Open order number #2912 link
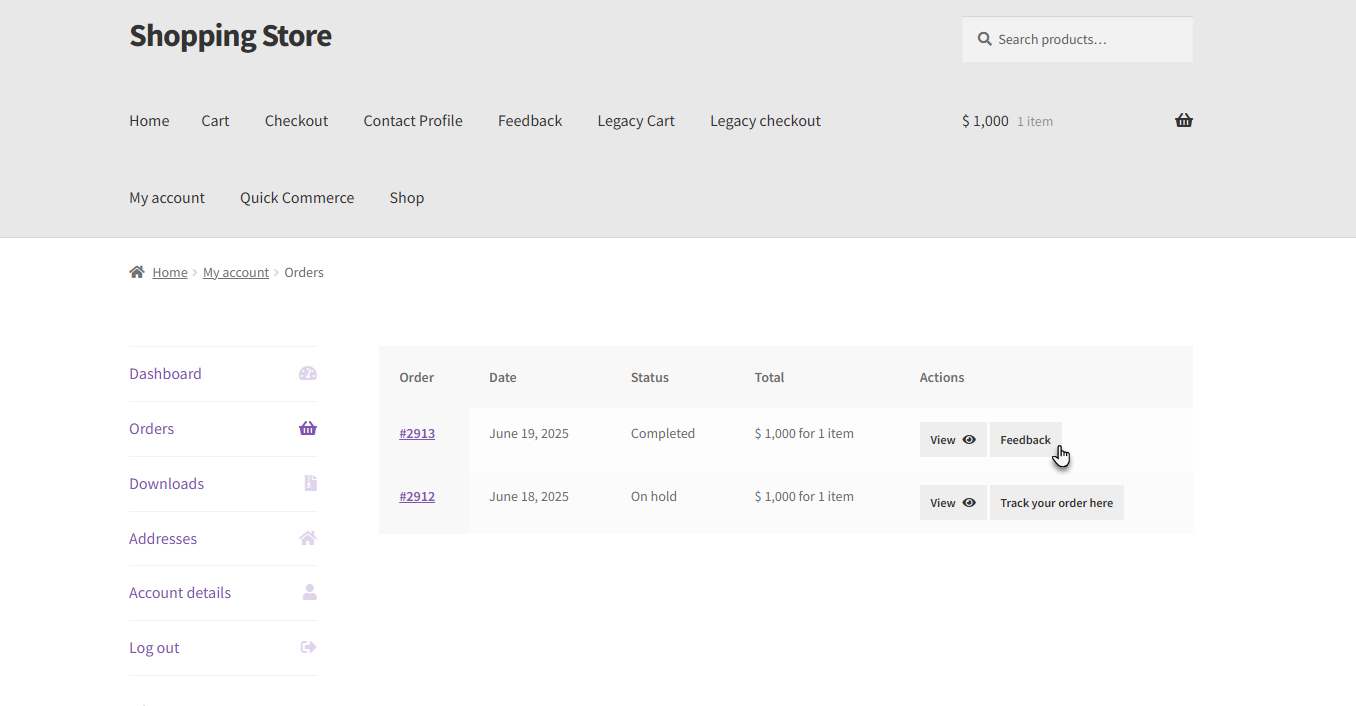Screen dimensions: 1356x706 click(417, 497)
